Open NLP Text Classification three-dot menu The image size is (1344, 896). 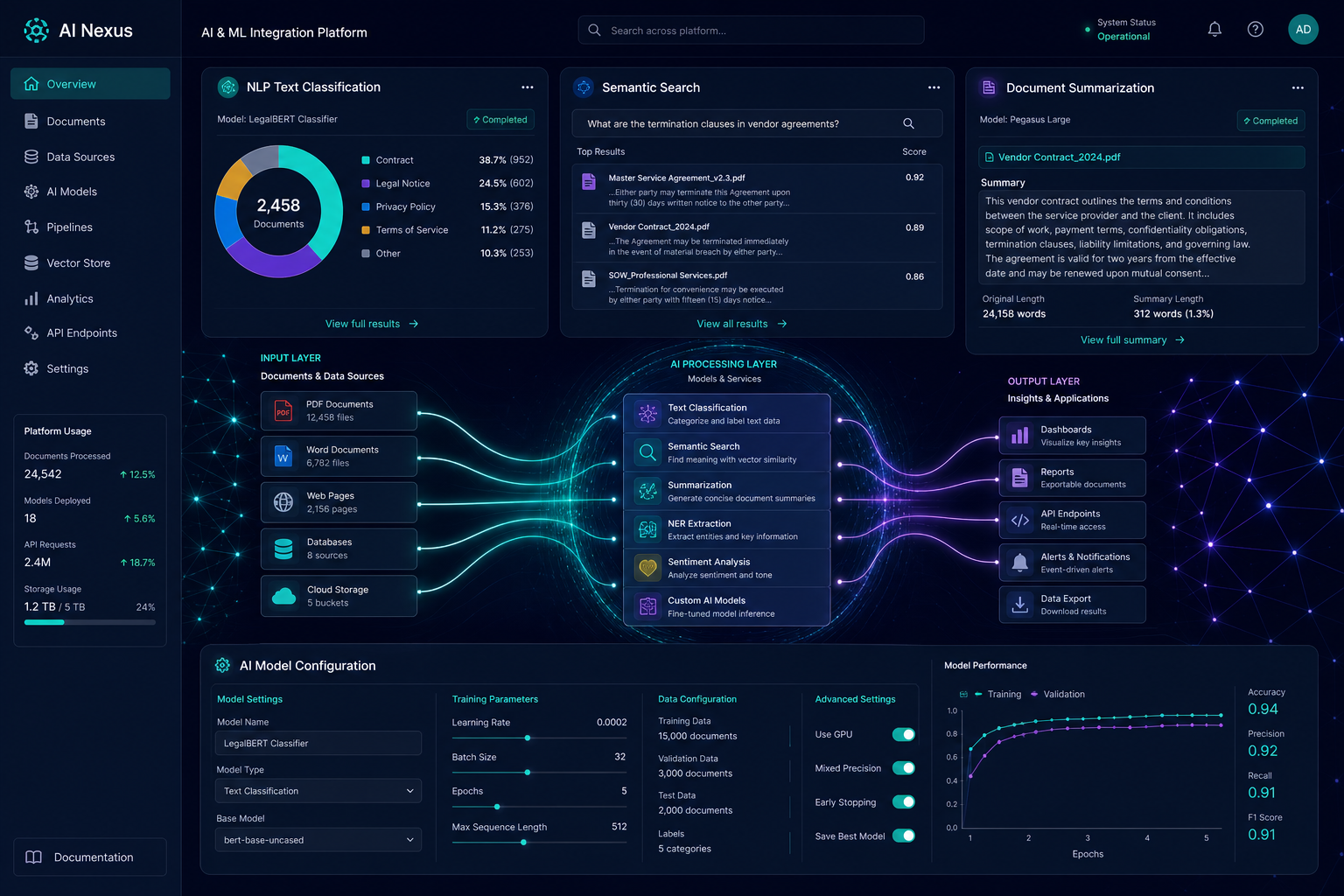pos(528,87)
